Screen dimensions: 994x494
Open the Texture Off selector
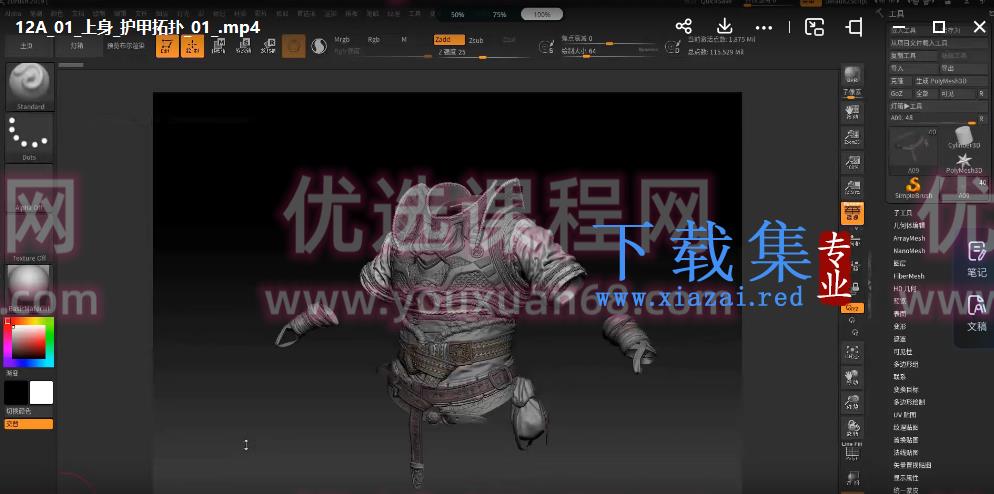30,238
